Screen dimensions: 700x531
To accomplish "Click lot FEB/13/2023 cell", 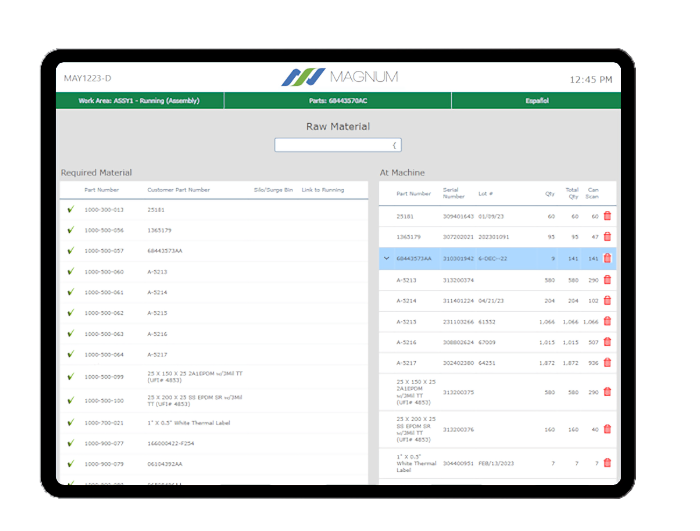I will (496, 463).
